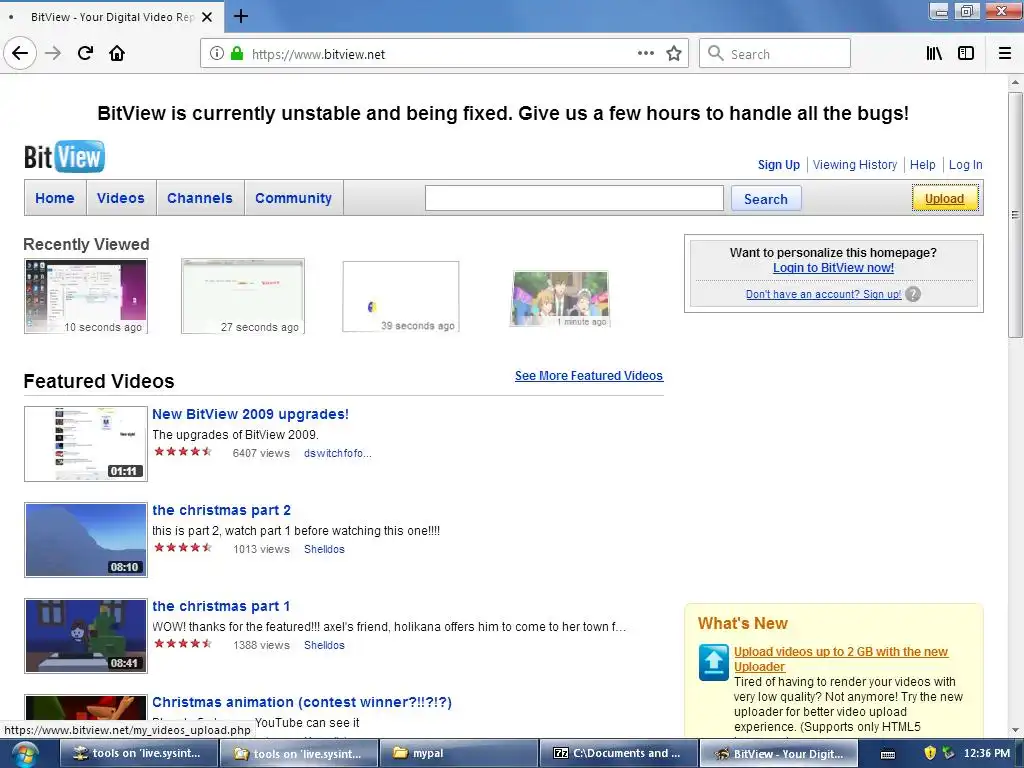The image size is (1024, 768).
Task: Switch to the Channels tab
Action: [x=200, y=198]
